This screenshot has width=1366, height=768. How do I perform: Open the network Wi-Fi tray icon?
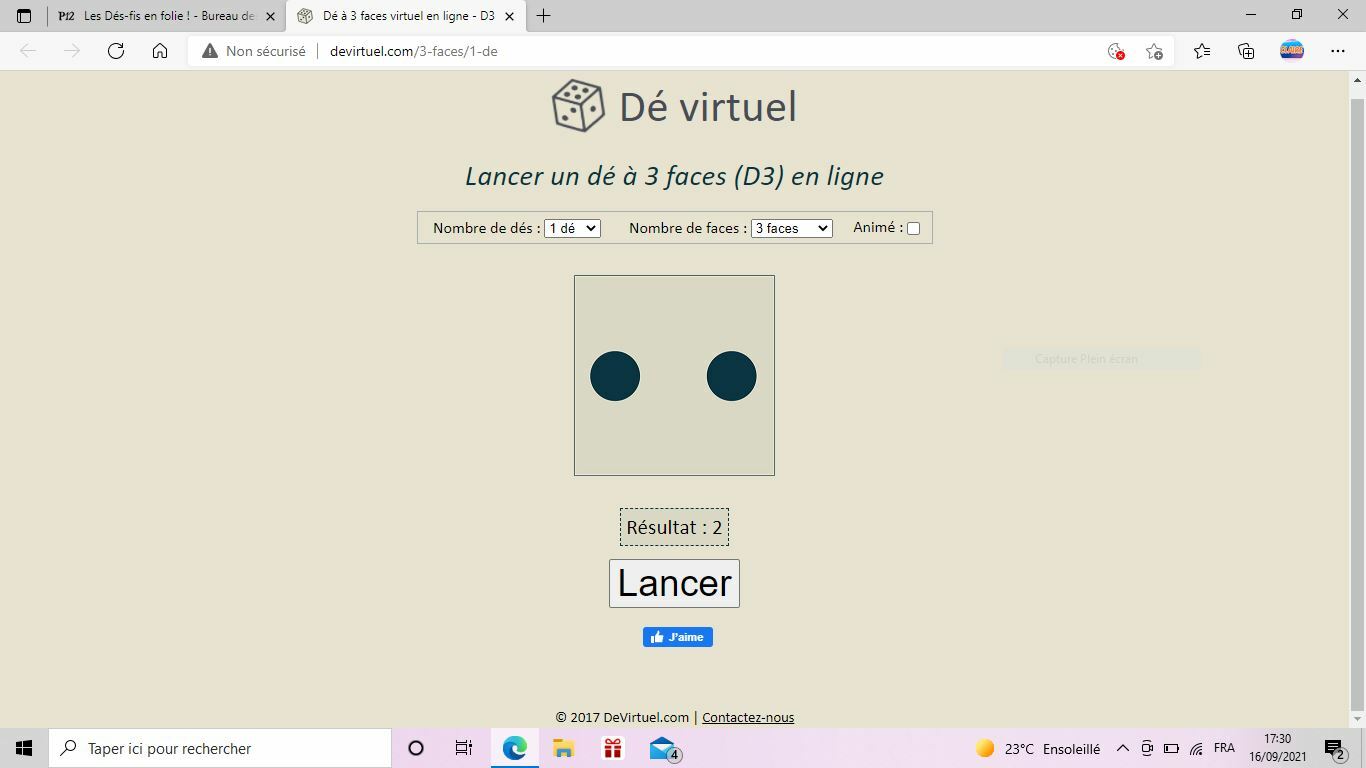coord(1196,748)
